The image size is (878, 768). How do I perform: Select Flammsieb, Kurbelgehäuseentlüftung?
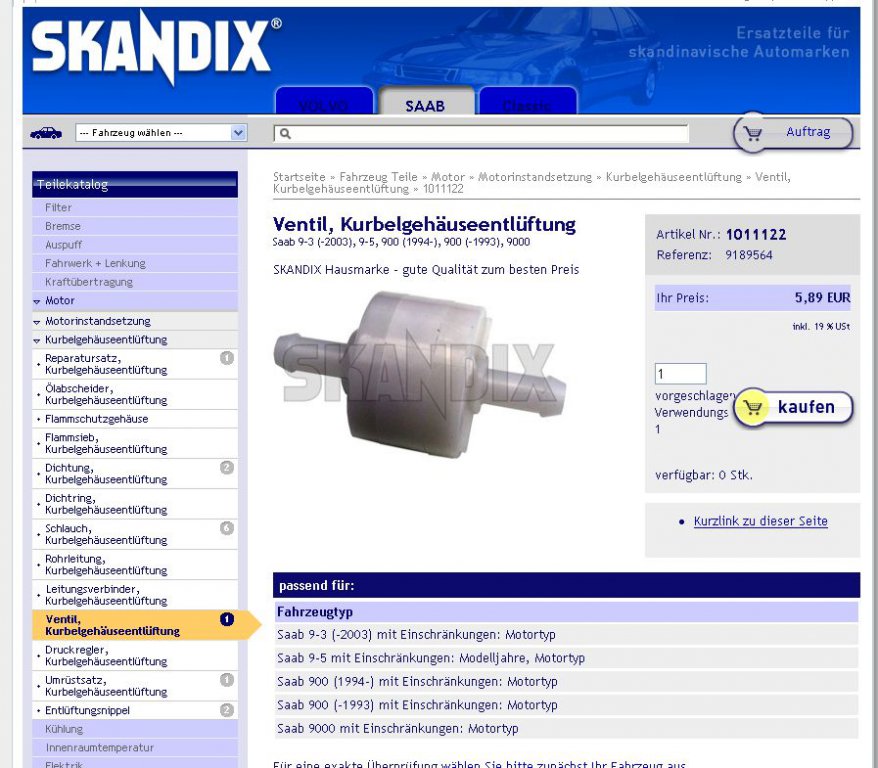pos(135,443)
